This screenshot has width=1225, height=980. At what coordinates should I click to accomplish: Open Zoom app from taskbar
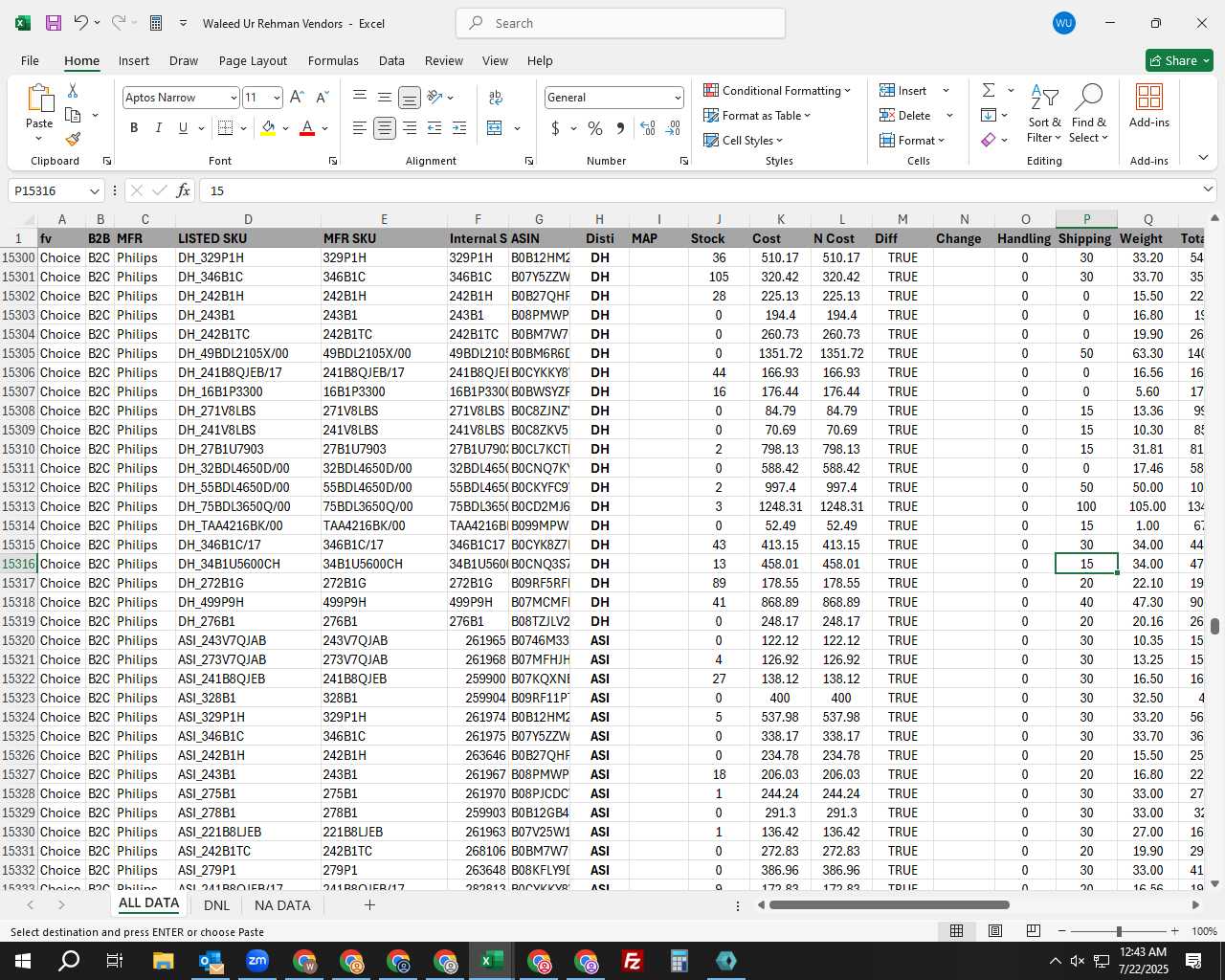click(x=257, y=961)
